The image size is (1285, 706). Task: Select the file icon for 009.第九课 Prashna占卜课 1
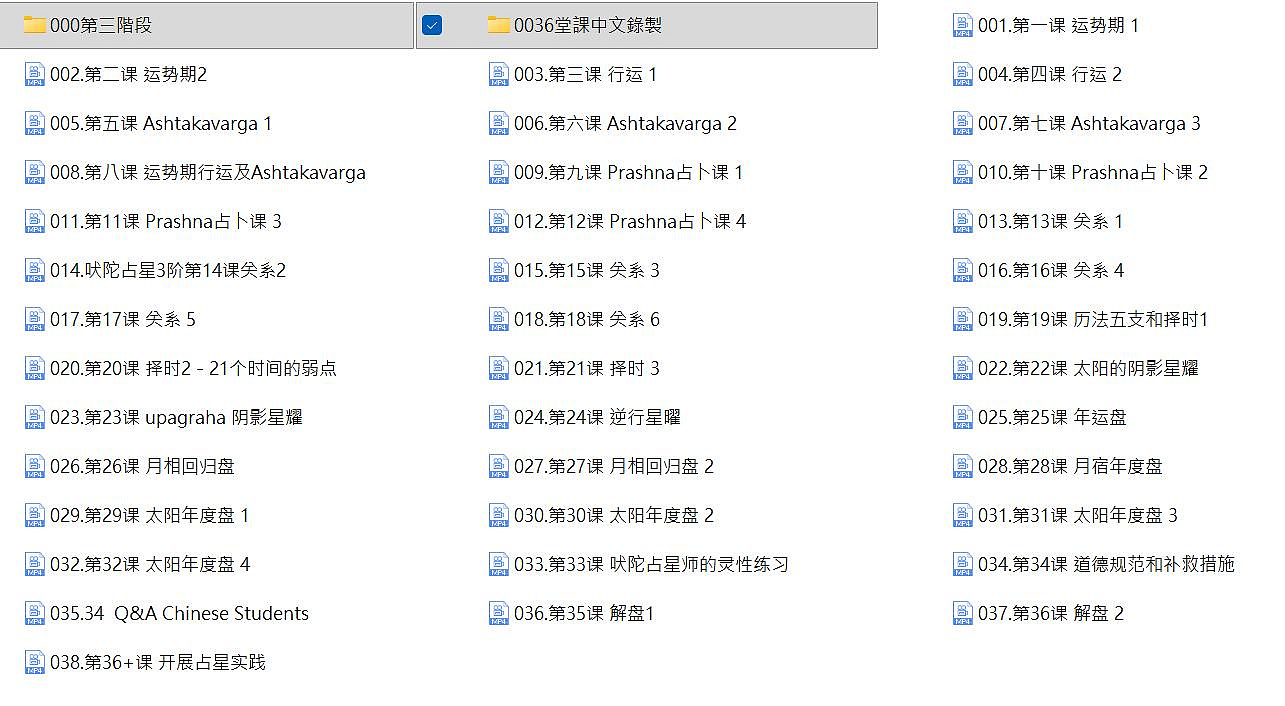click(x=499, y=172)
